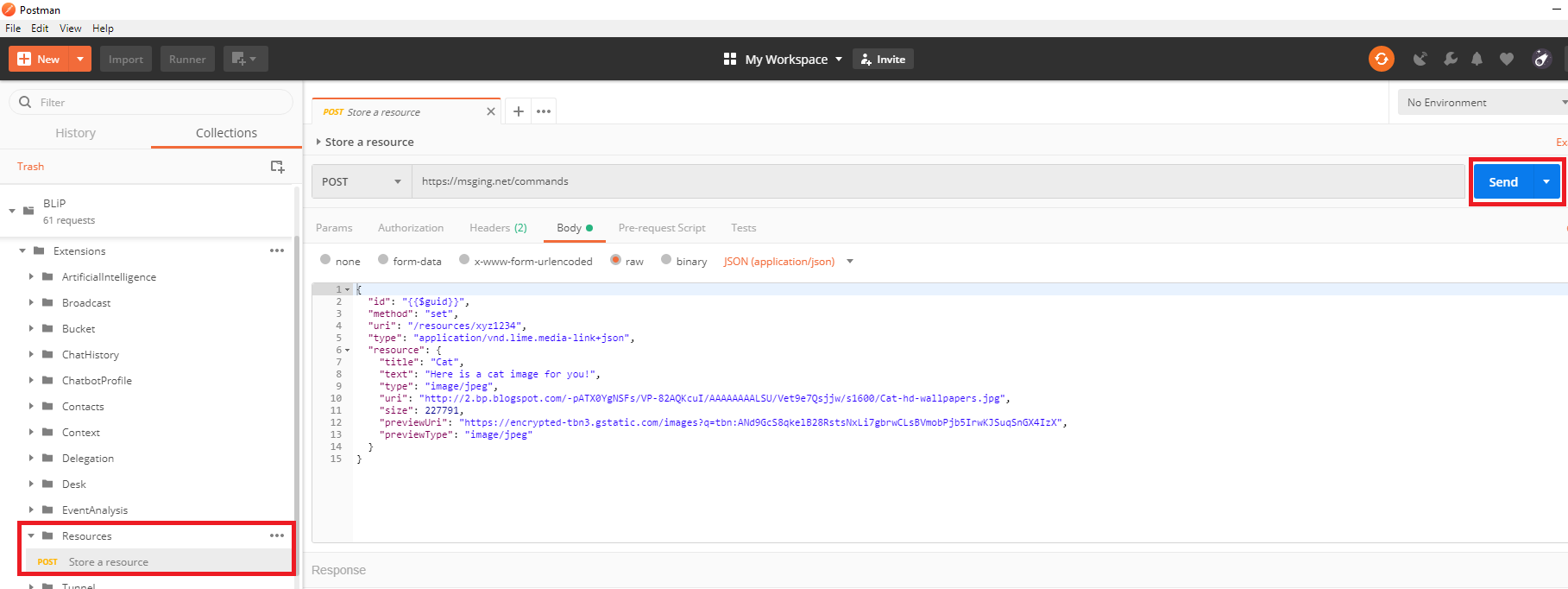
Task: Close the Store a resource tab
Action: [491, 111]
